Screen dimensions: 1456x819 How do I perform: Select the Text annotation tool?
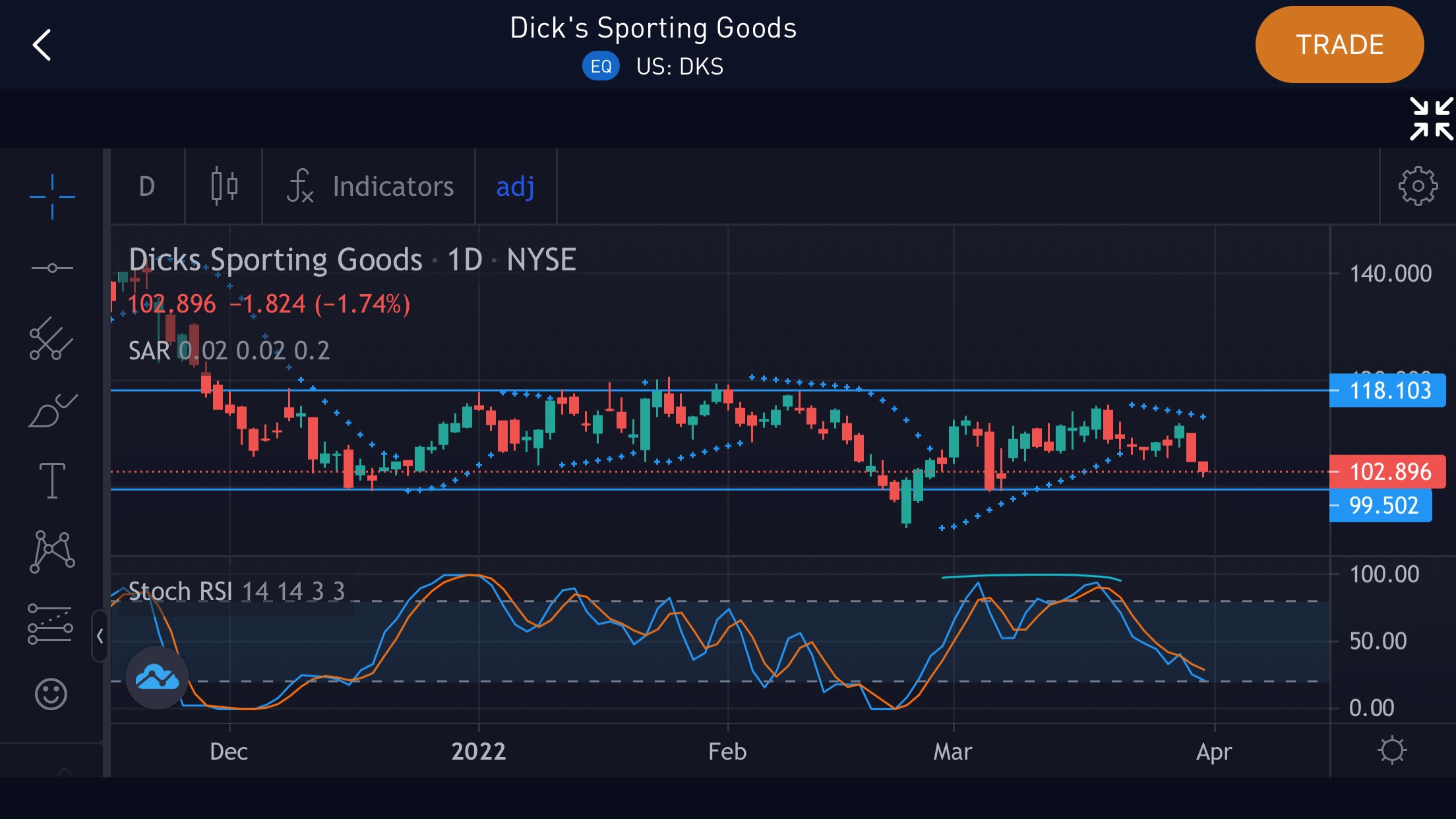click(52, 480)
